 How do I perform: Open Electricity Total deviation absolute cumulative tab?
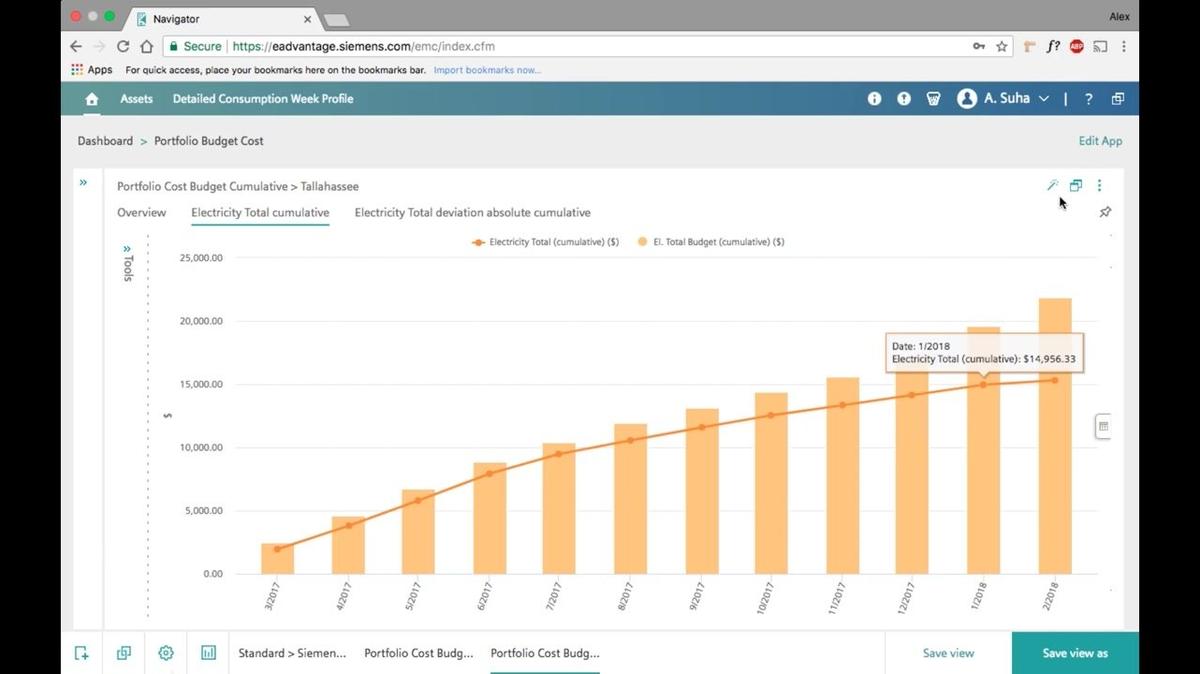pyautogui.click(x=473, y=213)
